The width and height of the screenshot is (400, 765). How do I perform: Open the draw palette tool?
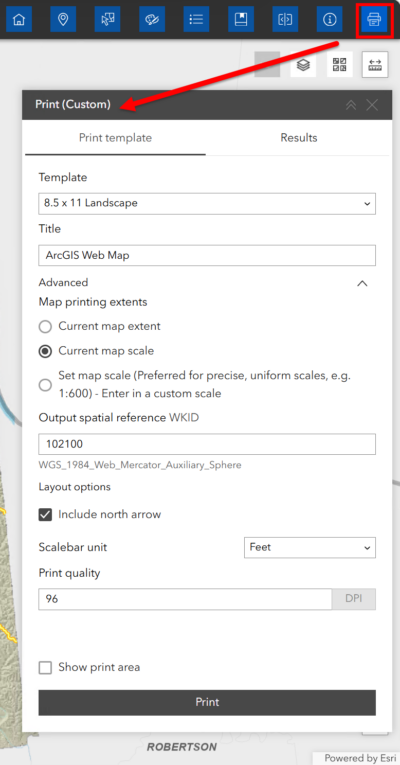click(x=152, y=19)
